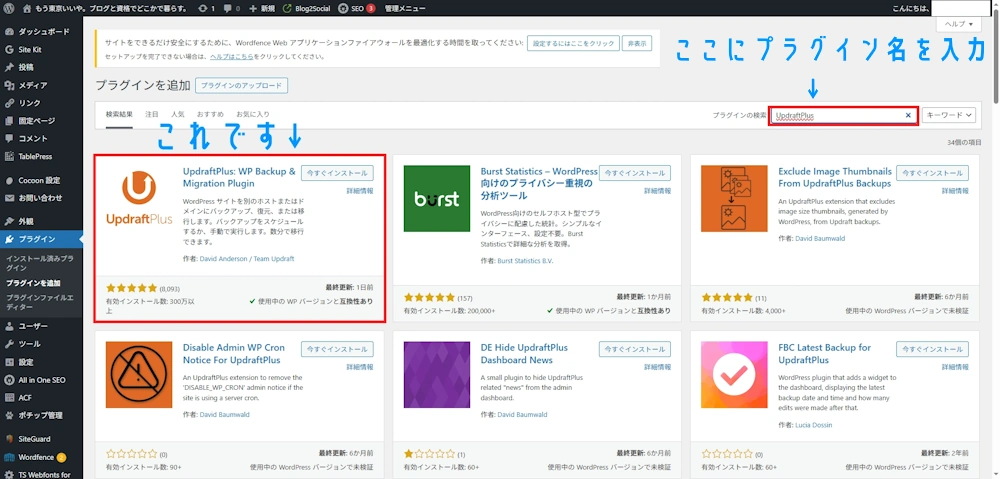Dismiss the Wordfence firewall notice

click(x=637, y=43)
